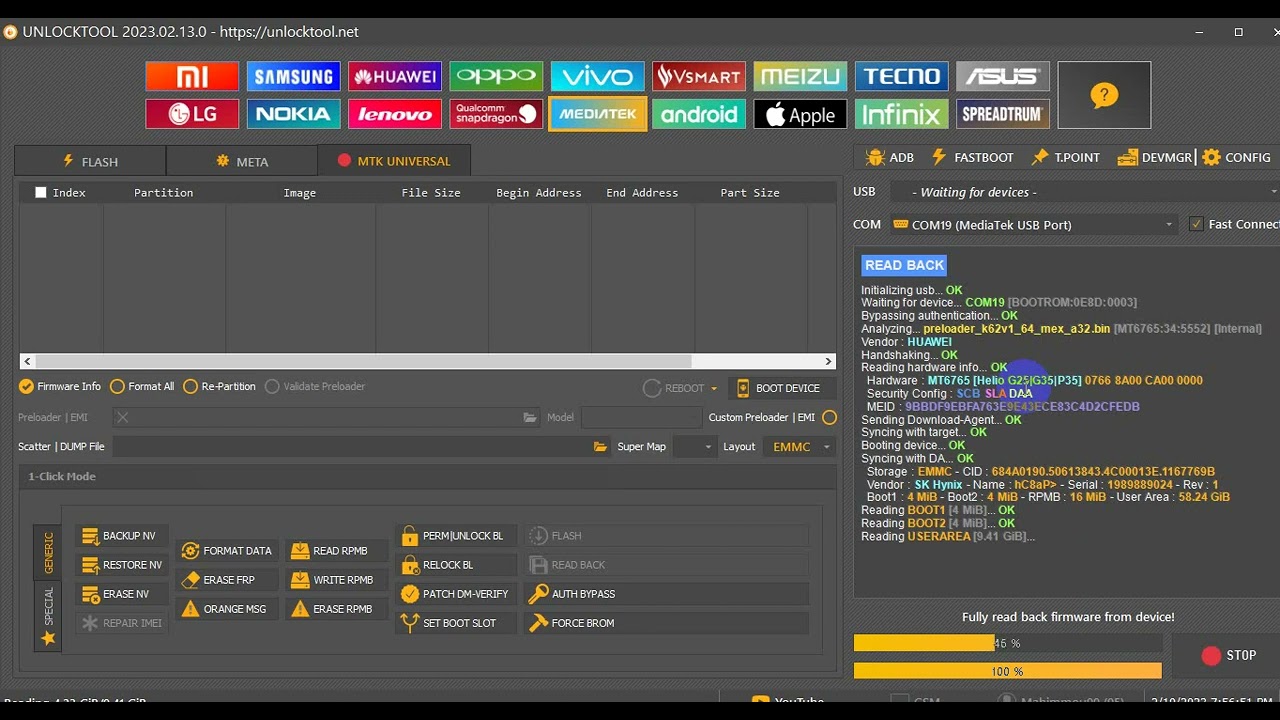Select the Nokia brand icon
Viewport: 1280px width, 720px height.
(x=294, y=114)
